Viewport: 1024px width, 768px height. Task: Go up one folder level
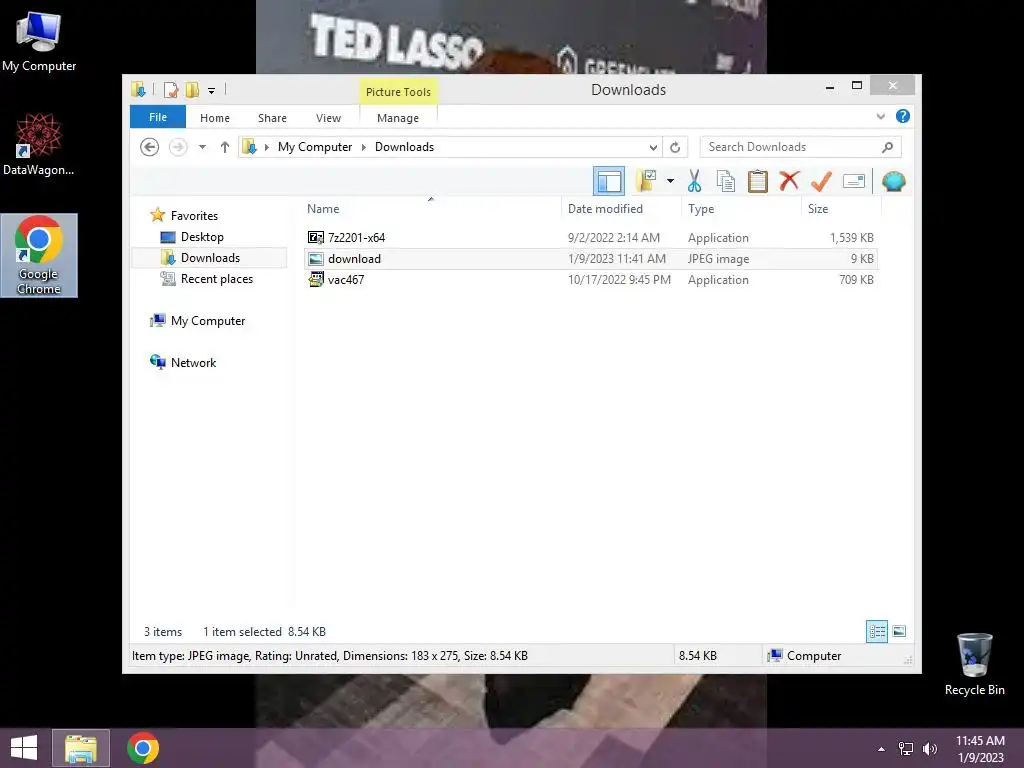click(x=225, y=147)
